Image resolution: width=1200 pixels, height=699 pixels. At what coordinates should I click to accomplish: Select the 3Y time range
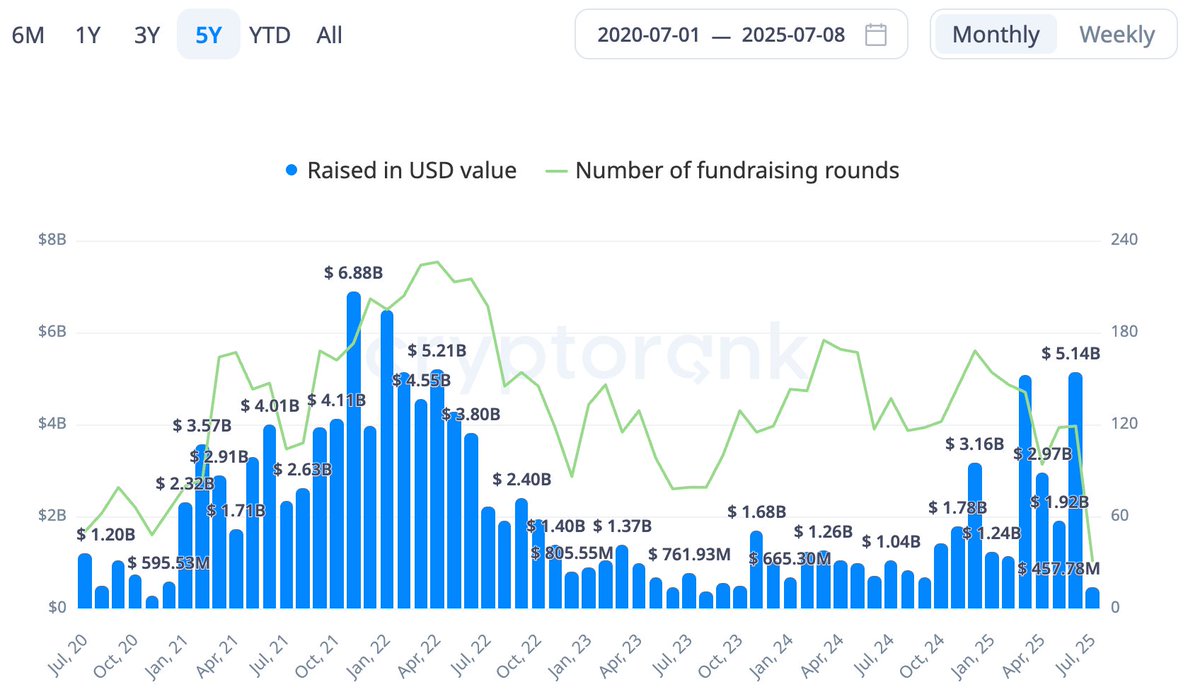tap(146, 34)
